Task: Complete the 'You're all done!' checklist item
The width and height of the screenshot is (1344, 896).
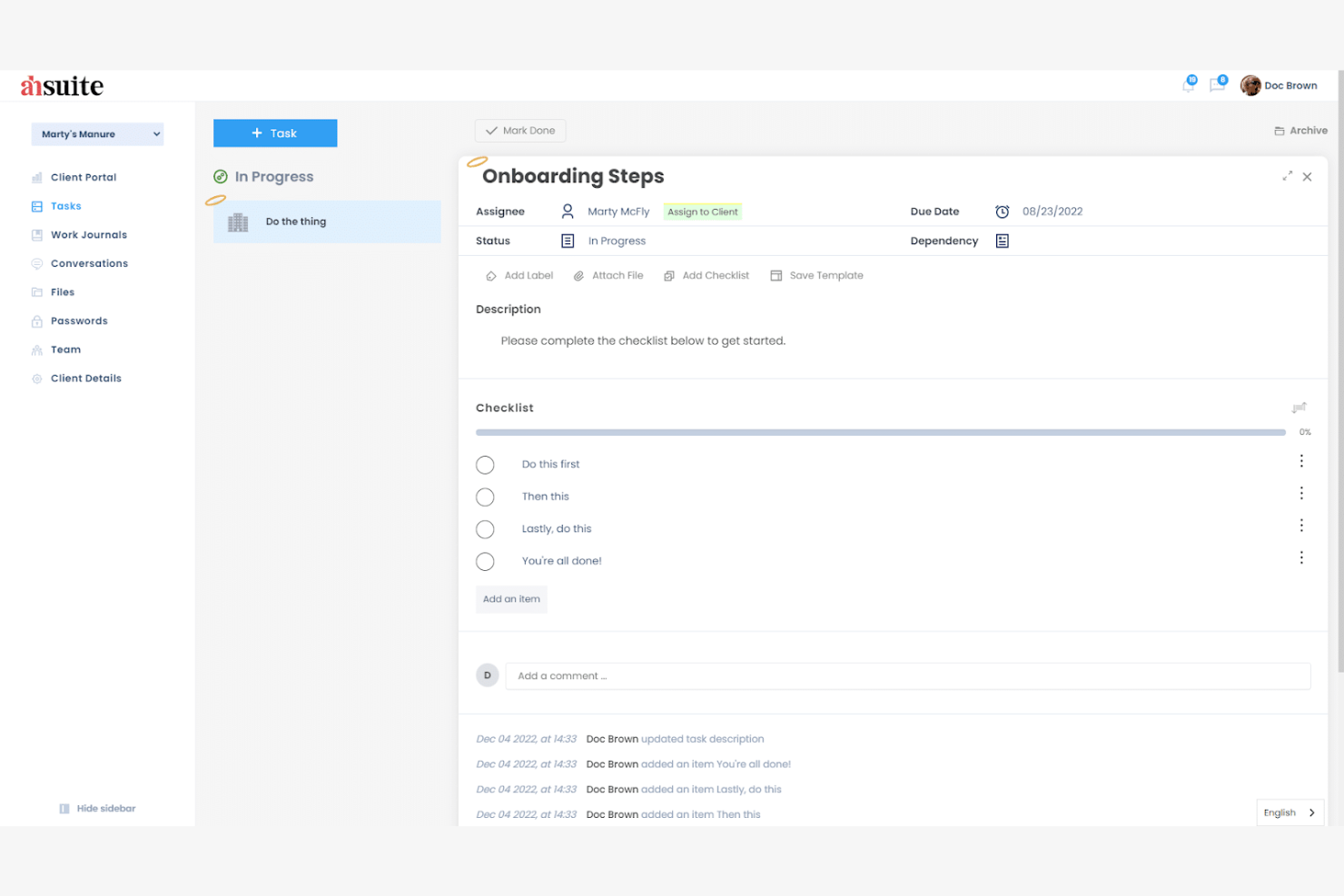Action: coord(485,561)
